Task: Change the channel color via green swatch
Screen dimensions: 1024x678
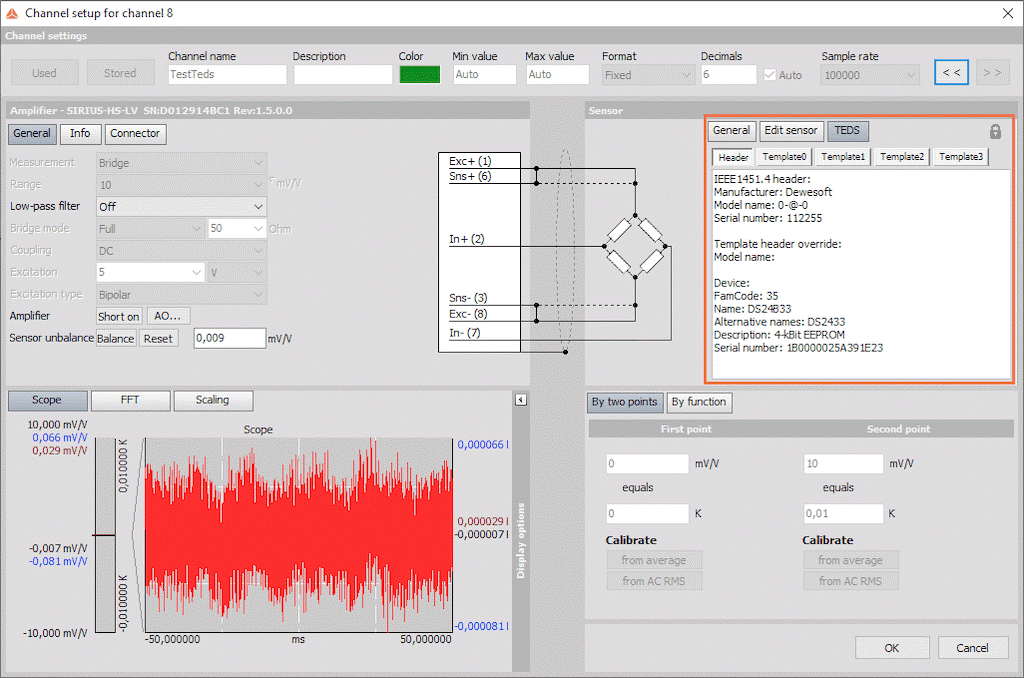Action: coord(420,72)
